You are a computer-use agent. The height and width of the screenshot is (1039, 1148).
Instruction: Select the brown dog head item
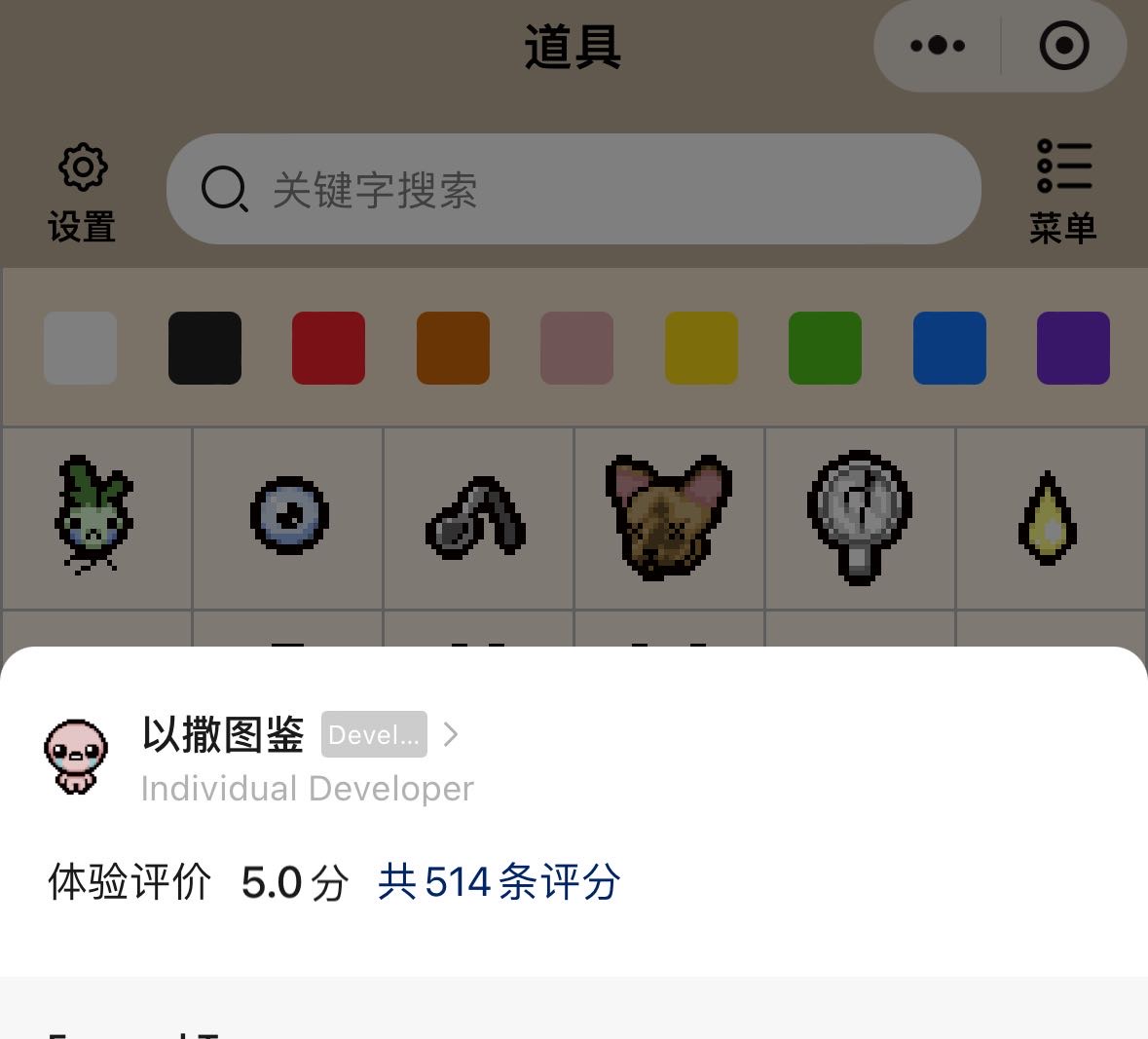[668, 517]
